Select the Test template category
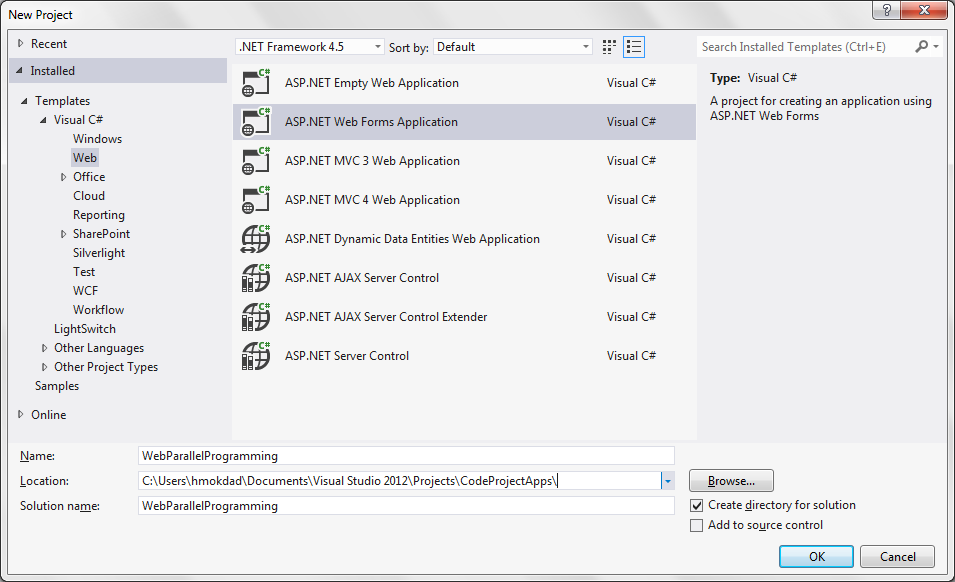The image size is (955, 582). click(x=84, y=272)
